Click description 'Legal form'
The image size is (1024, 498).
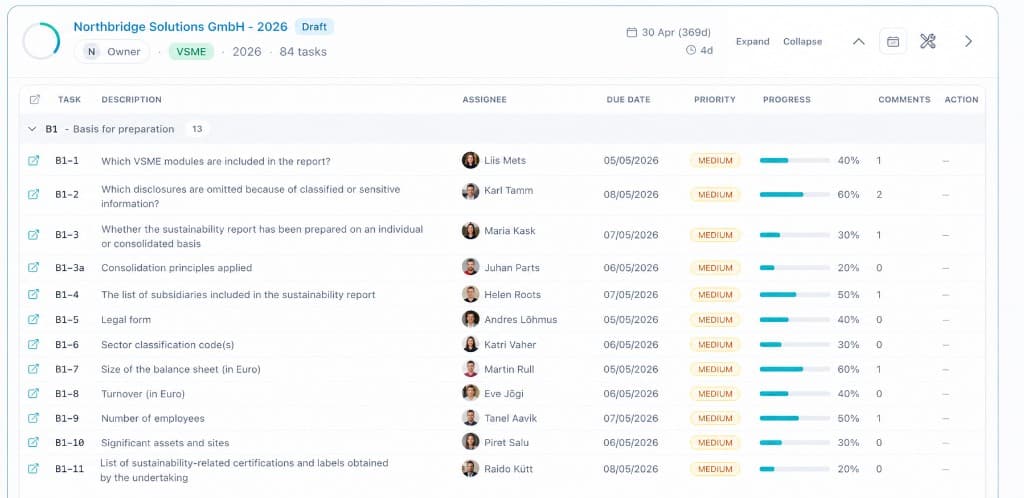[x=125, y=320]
